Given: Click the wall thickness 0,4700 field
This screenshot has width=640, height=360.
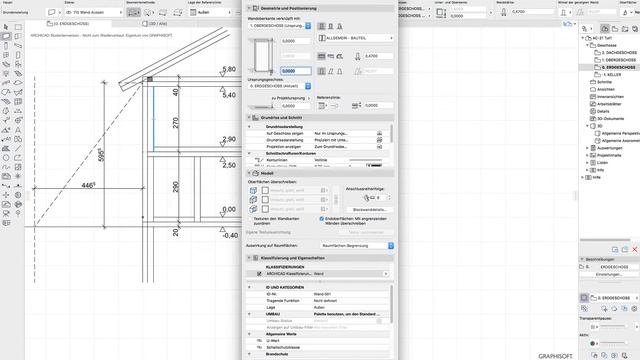Looking at the screenshot, I should pos(378,56).
